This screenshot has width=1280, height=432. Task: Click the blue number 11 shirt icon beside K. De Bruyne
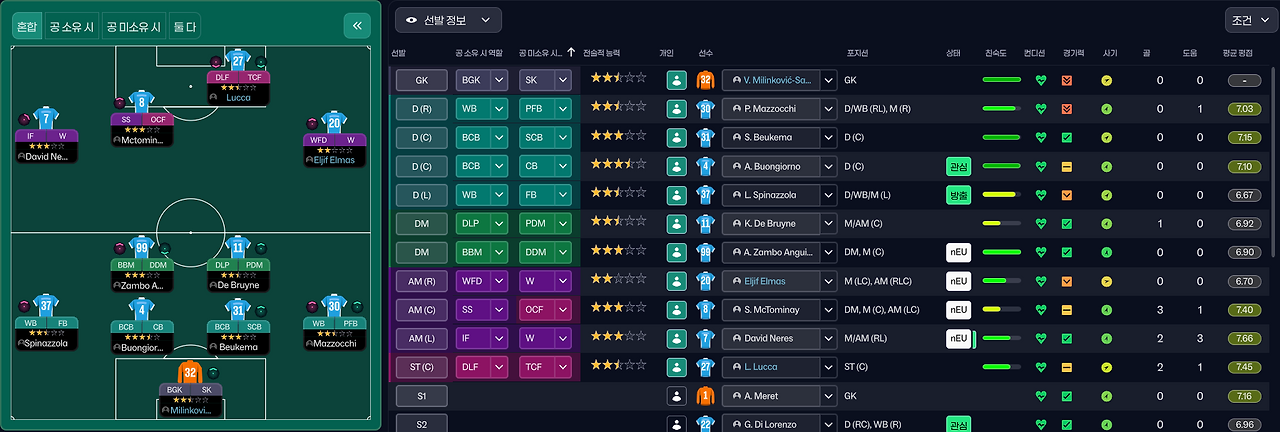pos(706,223)
